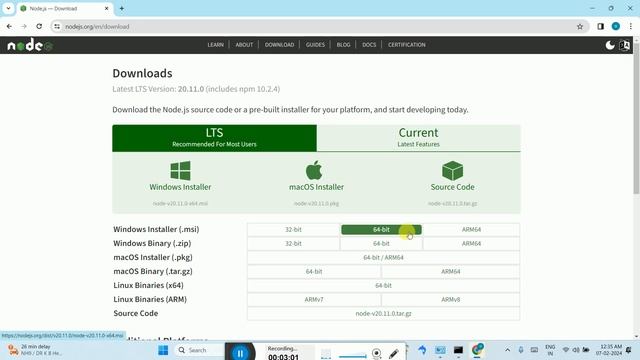Click the Windows Installer logo icon
This screenshot has width=640, height=360.
[x=180, y=171]
